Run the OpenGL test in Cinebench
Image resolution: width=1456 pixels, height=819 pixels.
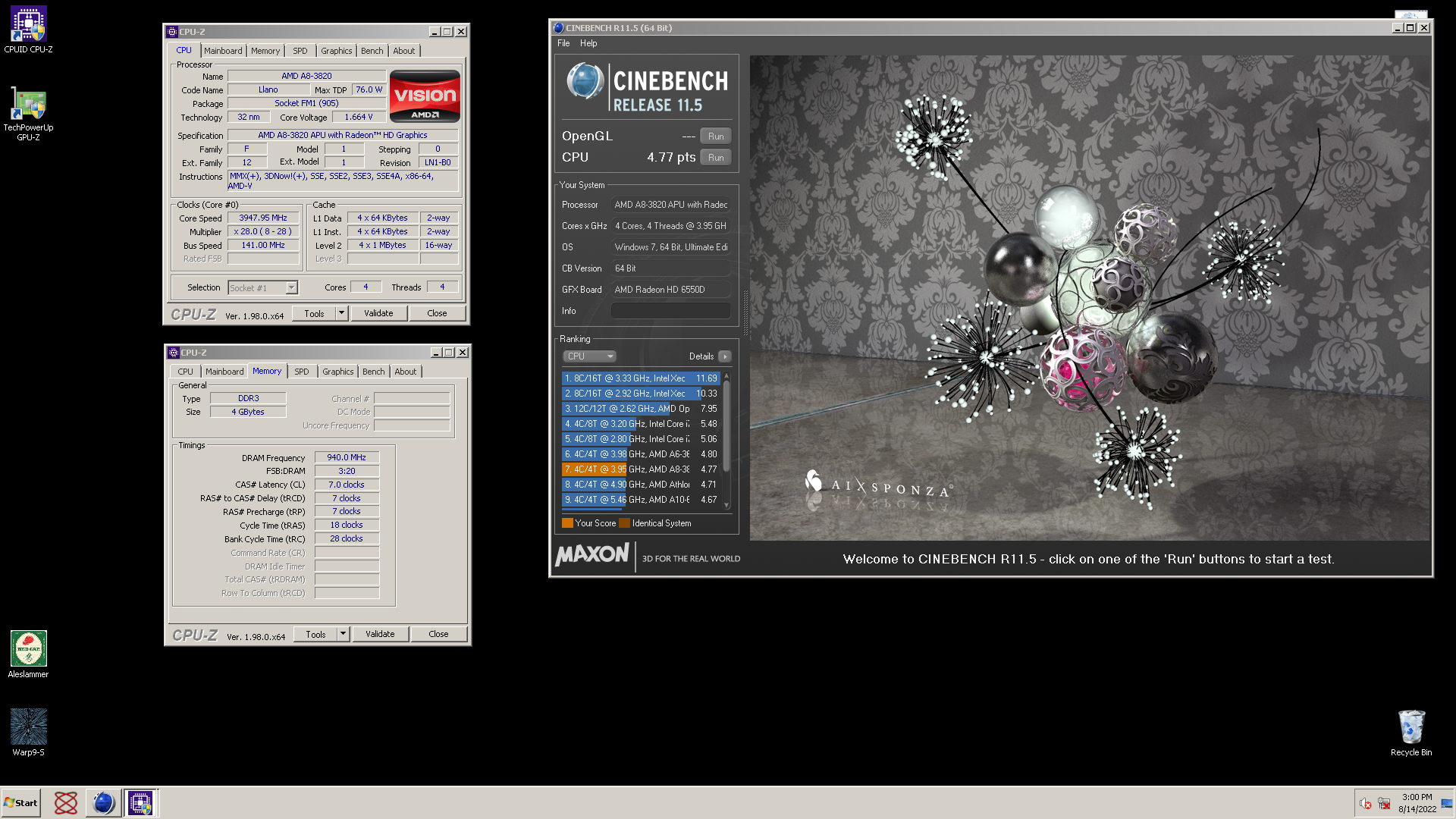(716, 136)
